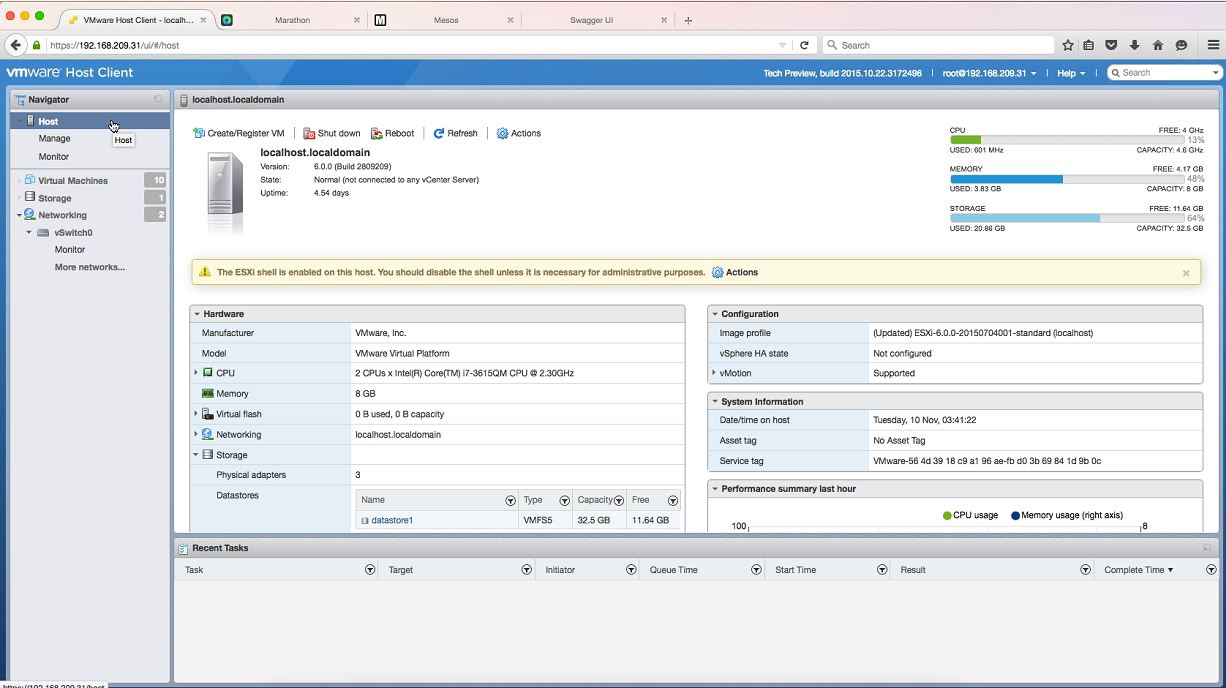
Task: Open the filter dropdown on Name column
Action: [x=510, y=500]
